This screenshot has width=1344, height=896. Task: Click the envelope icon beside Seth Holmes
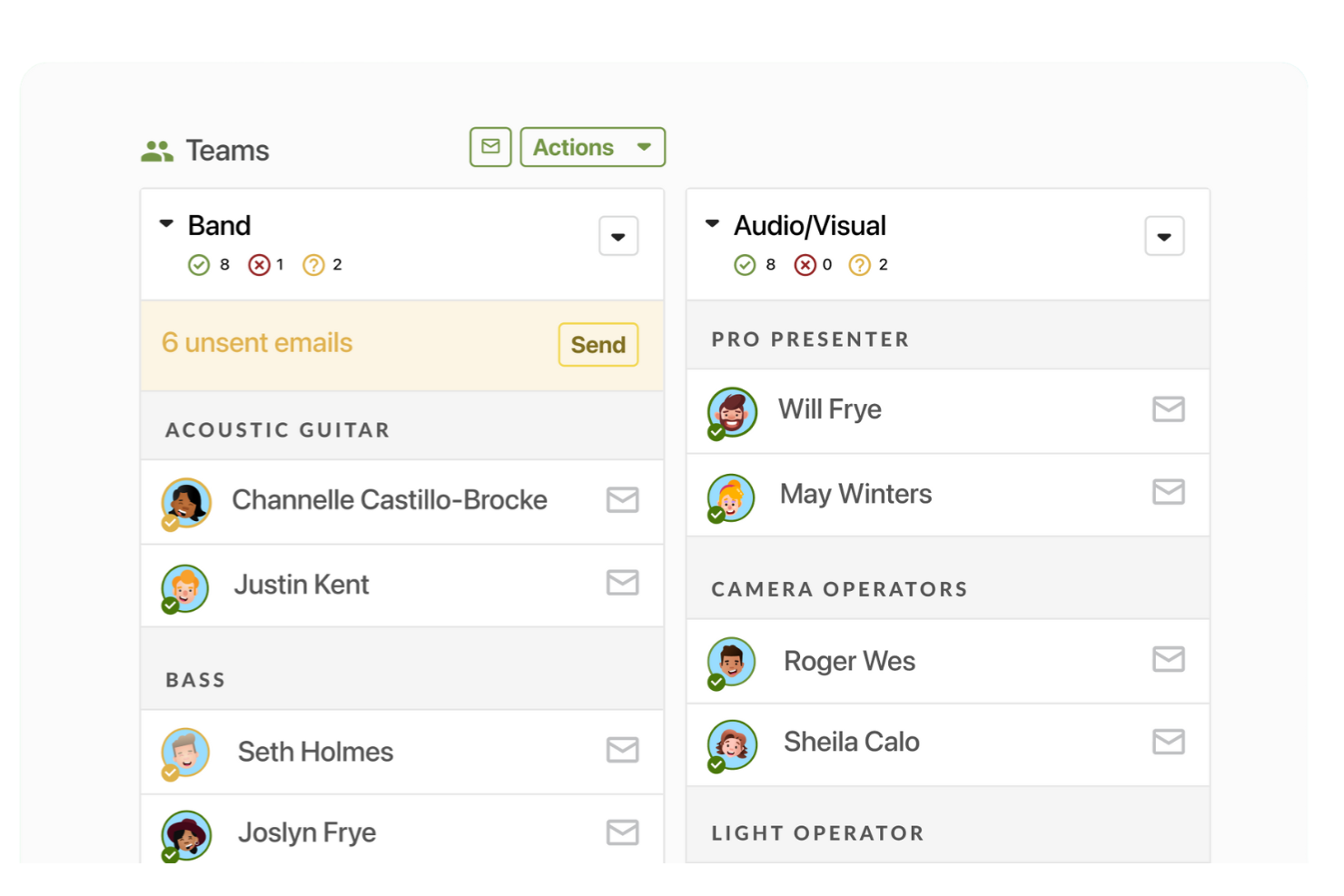(x=622, y=751)
